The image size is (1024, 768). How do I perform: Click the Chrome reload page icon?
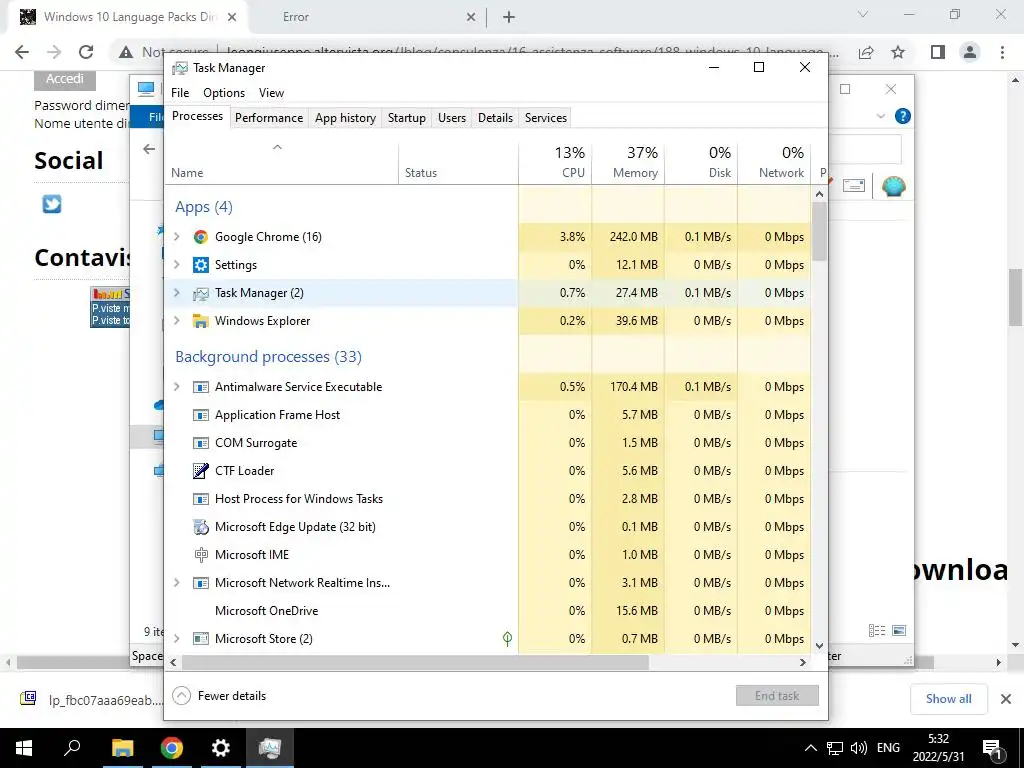coord(86,52)
